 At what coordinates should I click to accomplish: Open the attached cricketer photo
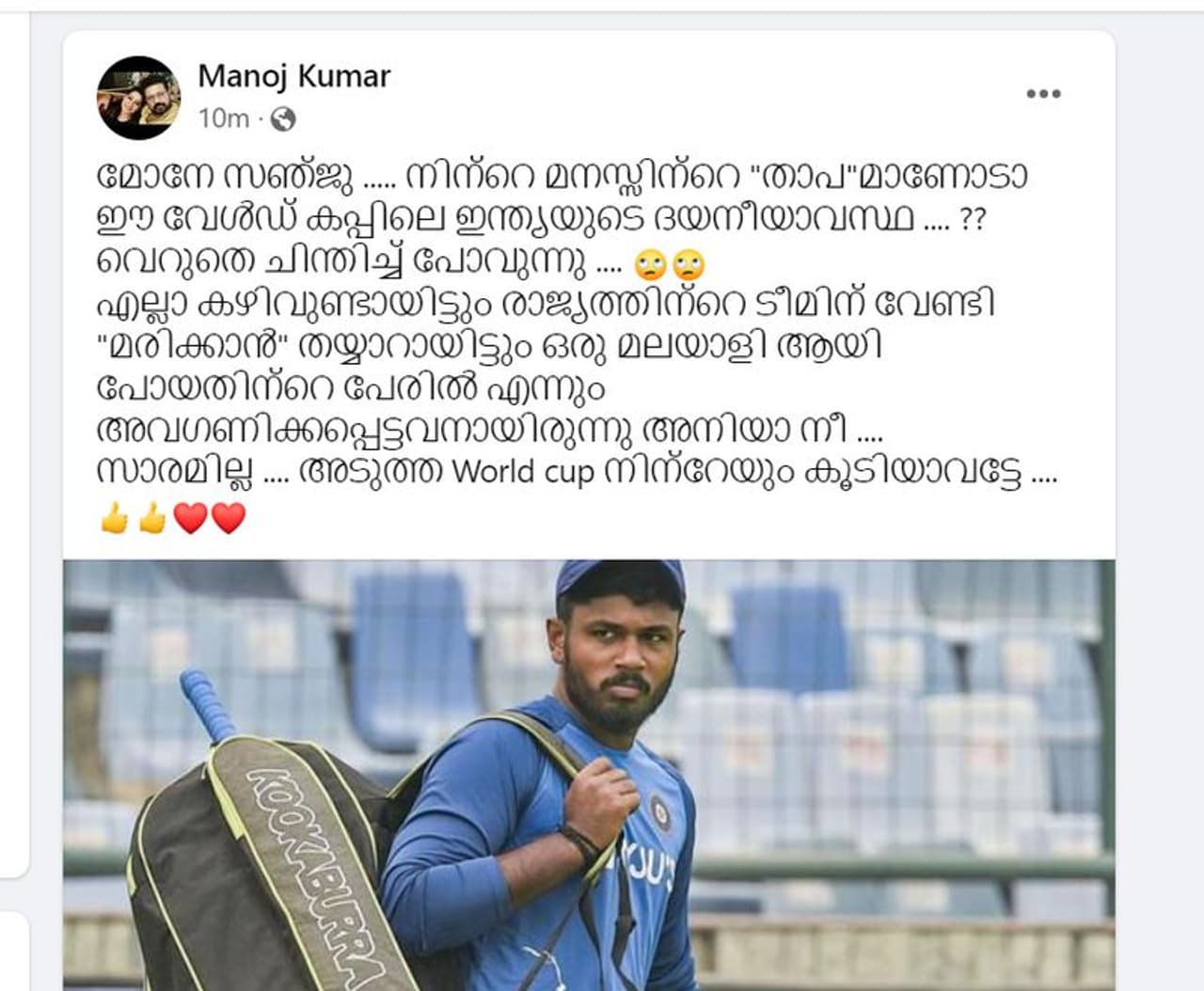[x=589, y=775]
